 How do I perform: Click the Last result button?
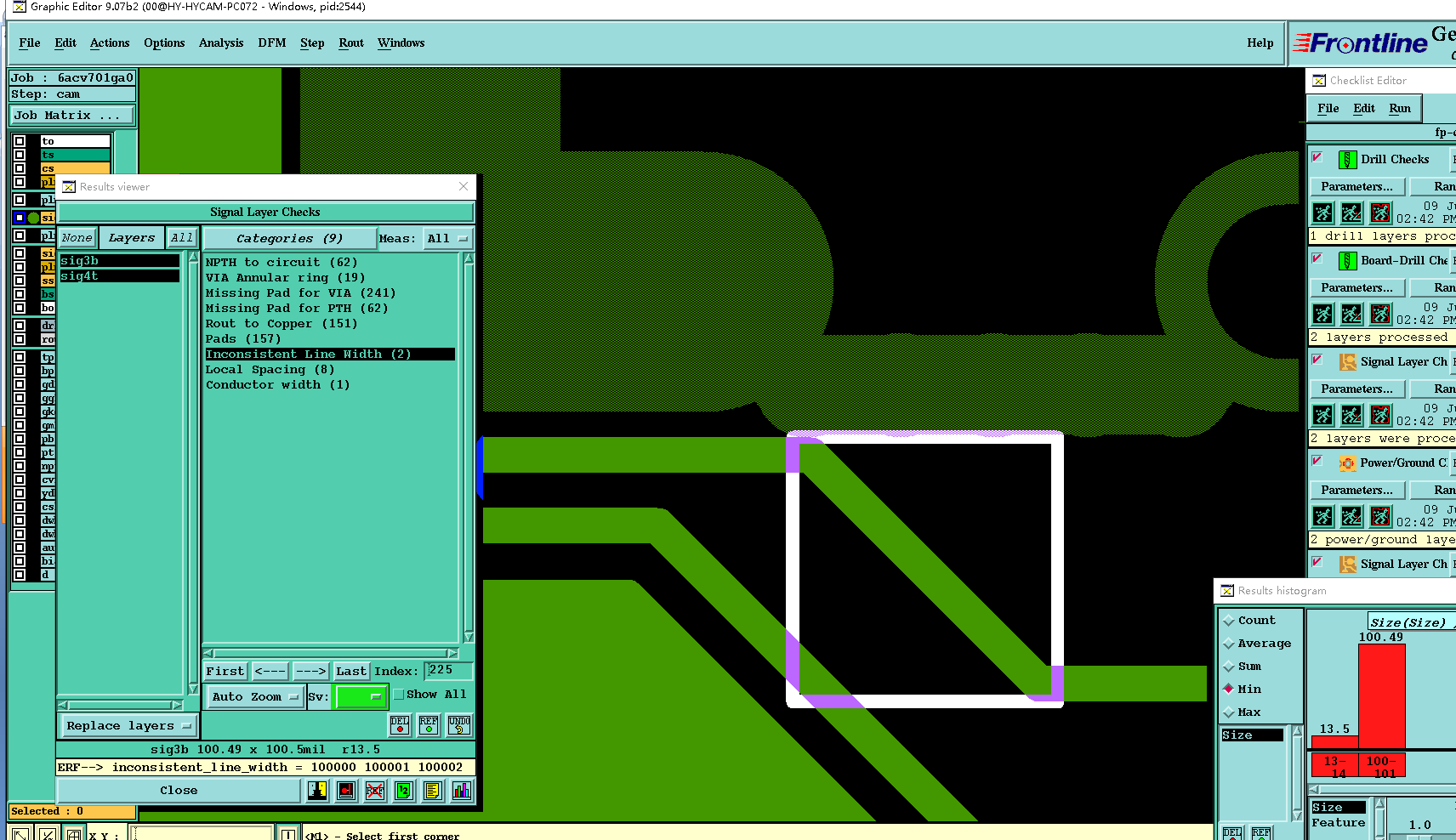pyautogui.click(x=351, y=672)
